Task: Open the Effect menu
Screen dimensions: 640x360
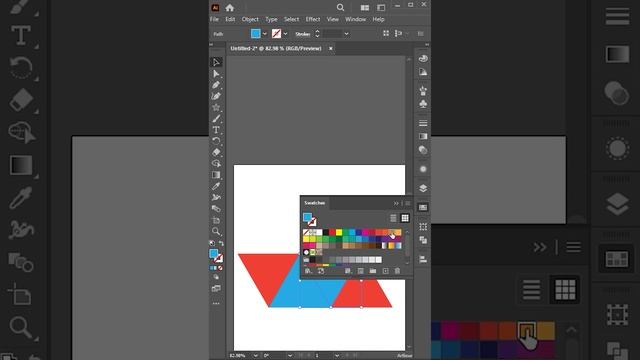Action: tap(313, 19)
